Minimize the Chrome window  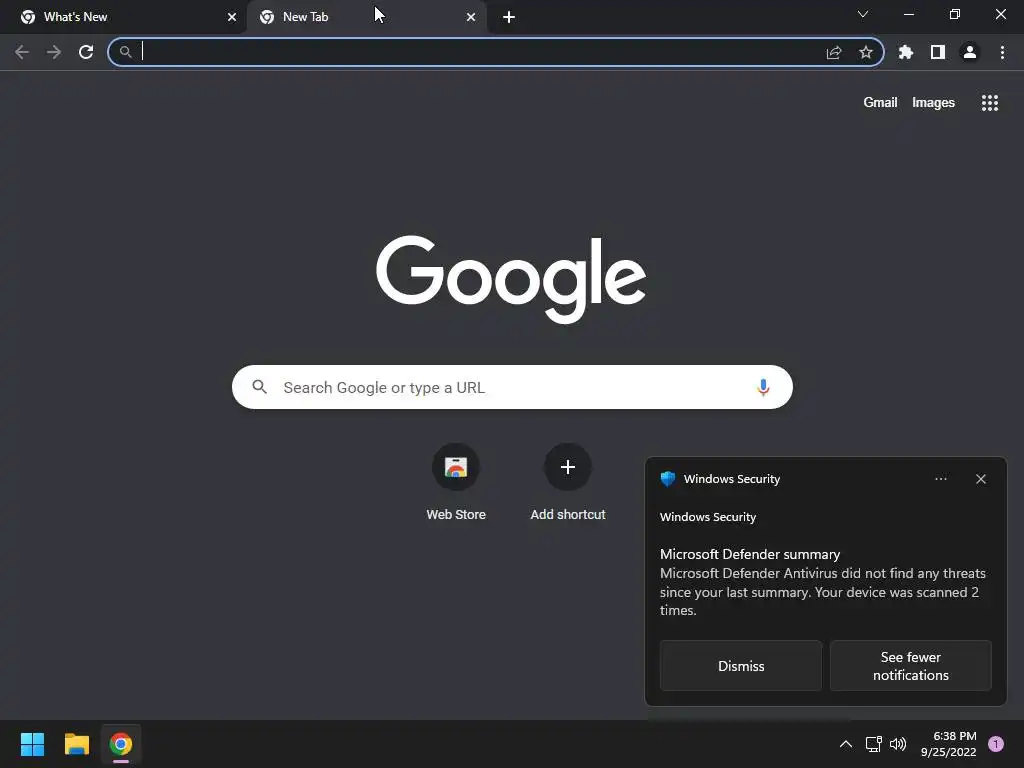(909, 14)
